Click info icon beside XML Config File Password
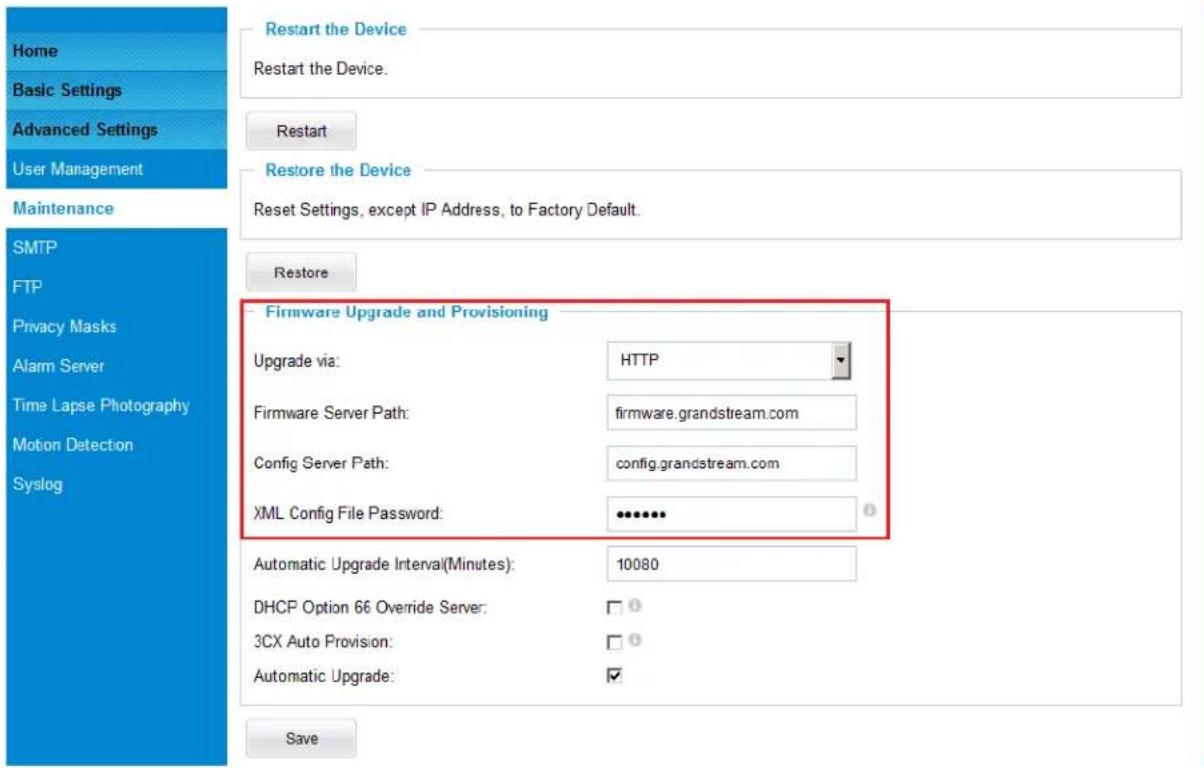 [x=870, y=509]
